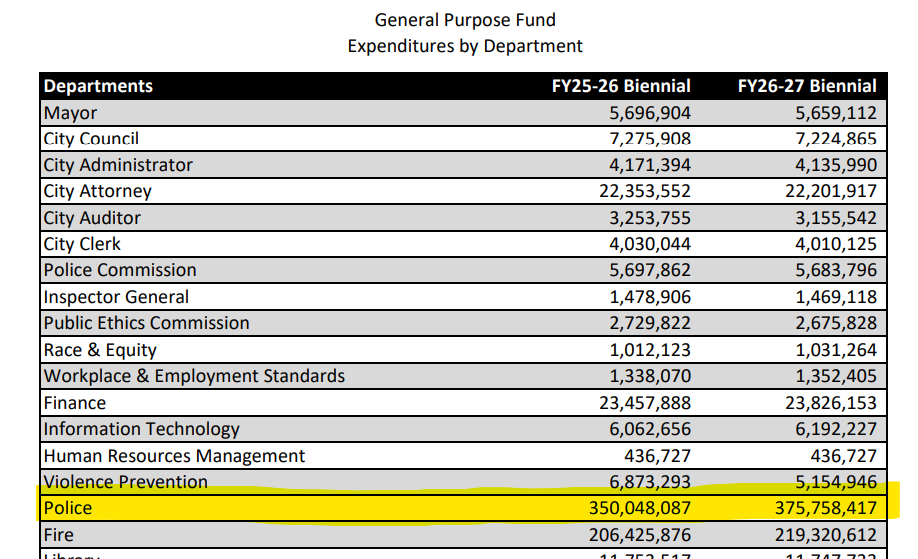
Task: Click the 'General Purpose Fund' title text
Action: (x=465, y=20)
